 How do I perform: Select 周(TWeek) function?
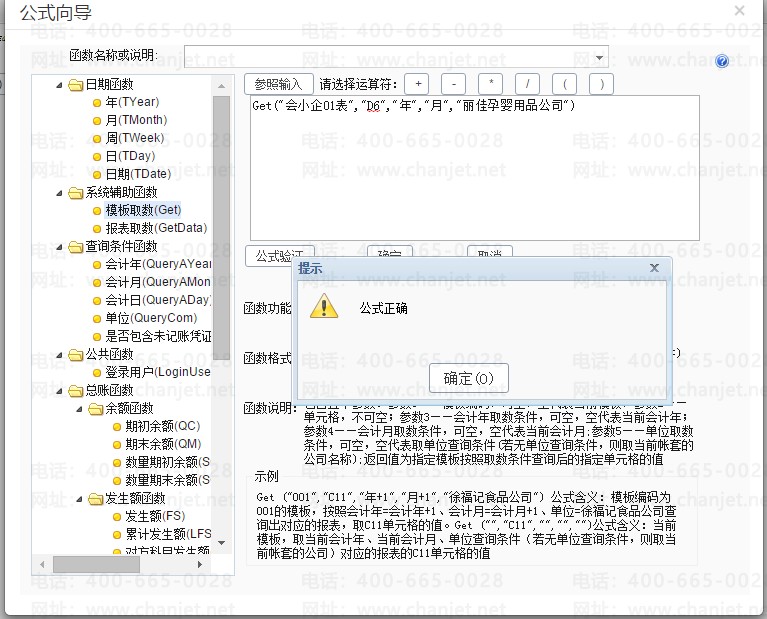(x=135, y=138)
